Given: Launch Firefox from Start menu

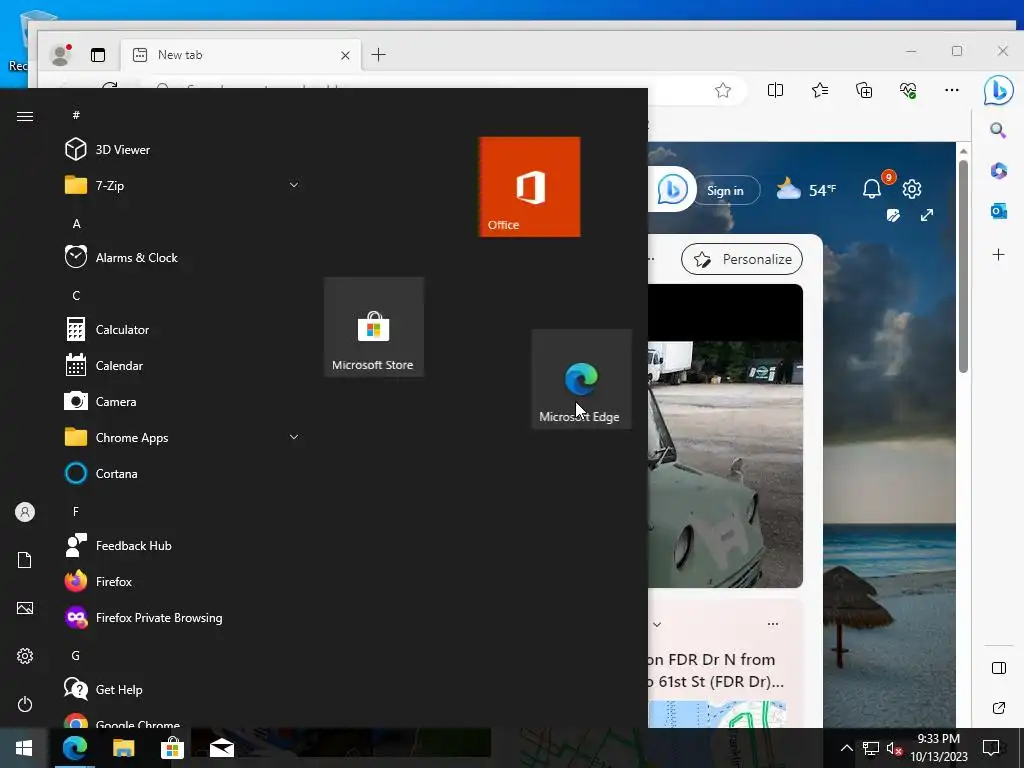Looking at the screenshot, I should 183,581.
